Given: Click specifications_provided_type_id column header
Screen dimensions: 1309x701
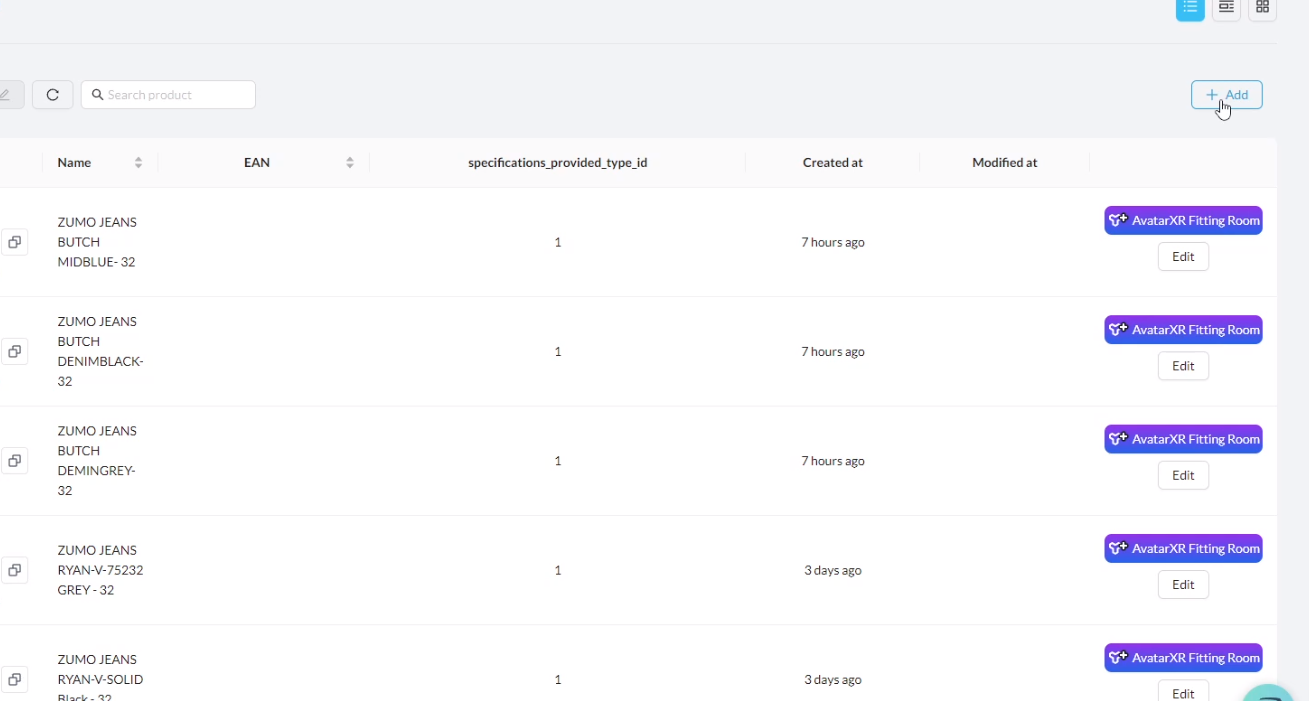Looking at the screenshot, I should click(558, 163).
